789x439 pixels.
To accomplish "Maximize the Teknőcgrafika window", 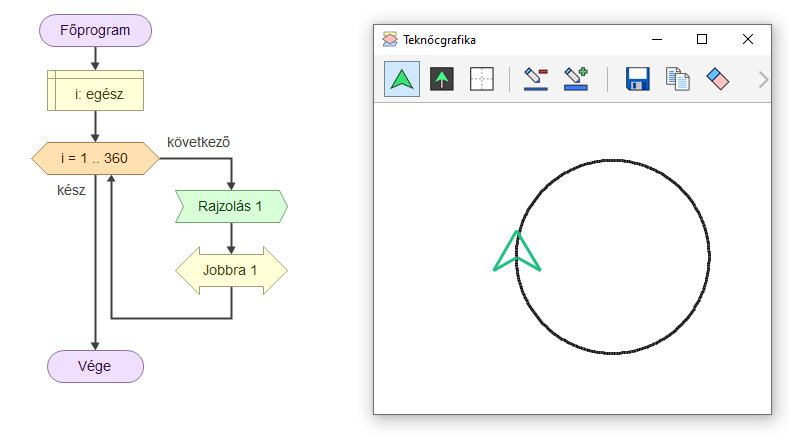I will 702,40.
